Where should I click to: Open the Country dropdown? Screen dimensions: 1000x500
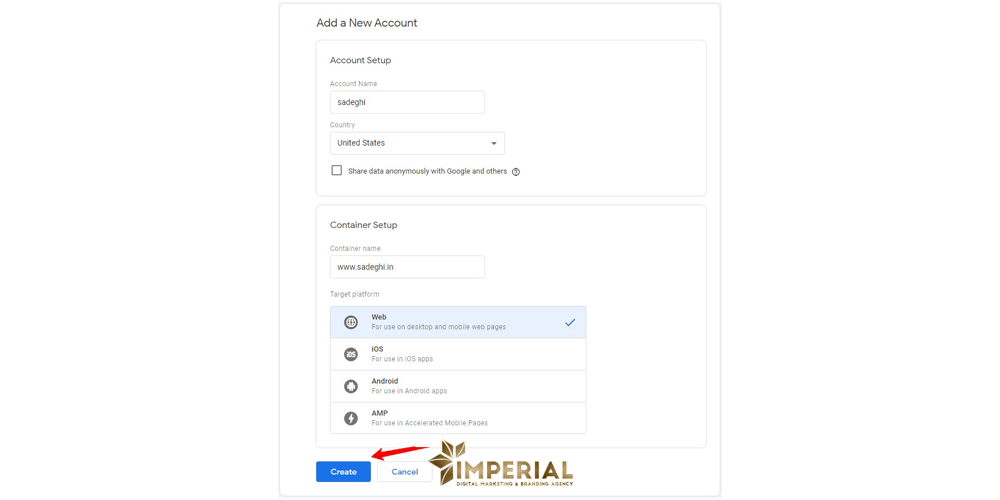point(416,143)
